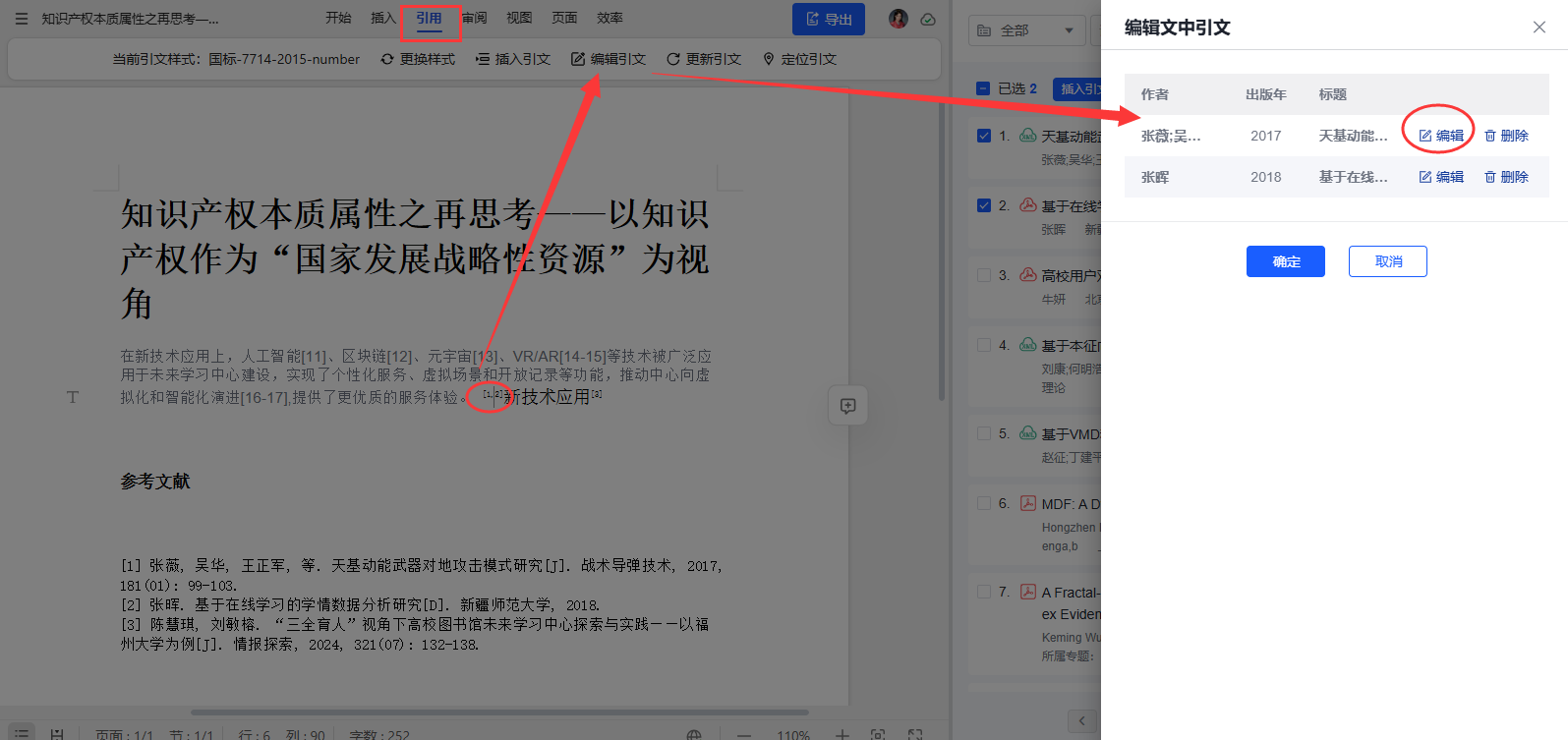Uncheck reference 1 checkbox in list
This screenshot has height=740, width=1568.
[x=984, y=136]
